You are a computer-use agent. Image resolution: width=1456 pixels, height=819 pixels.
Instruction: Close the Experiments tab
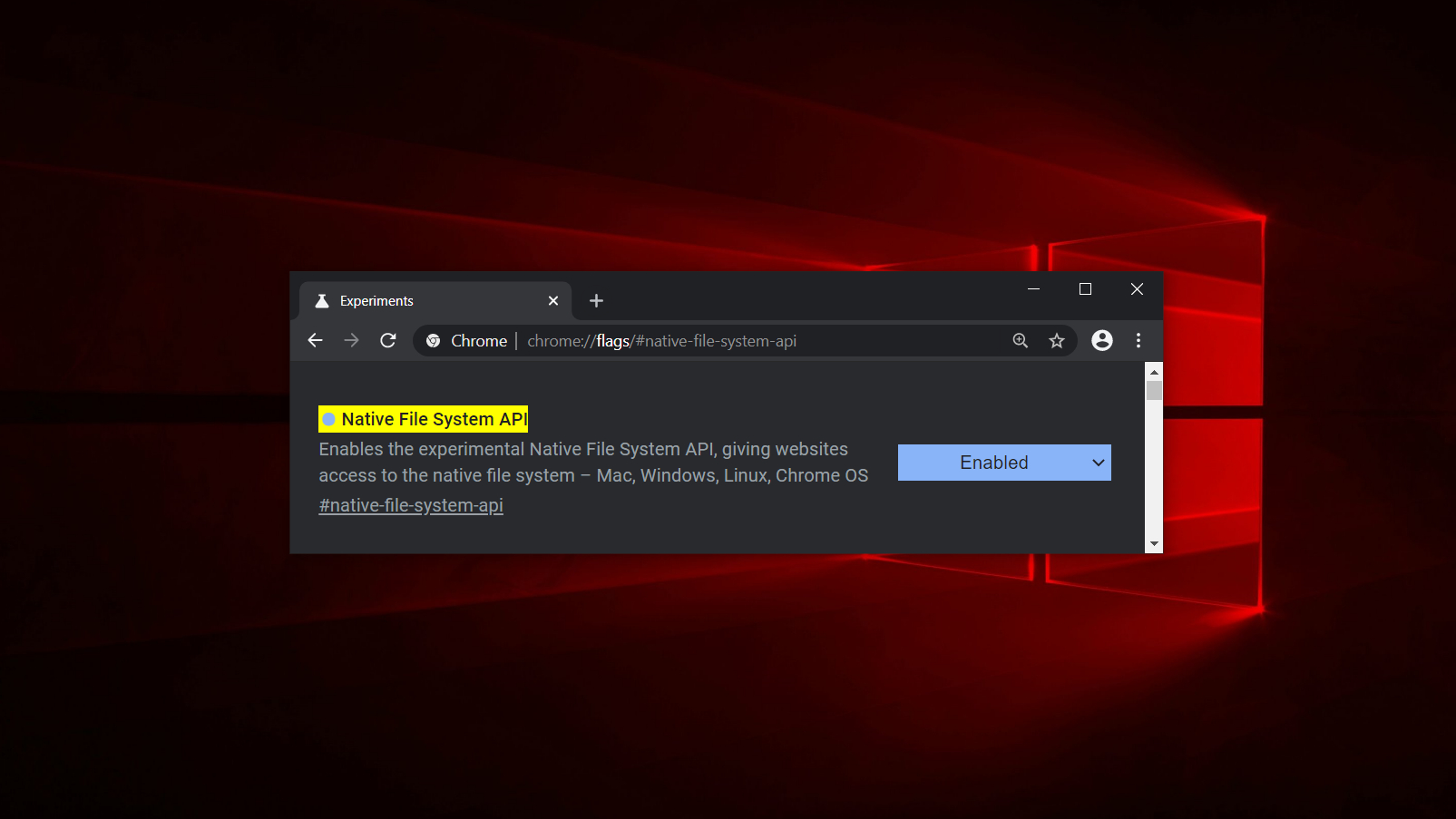553,300
